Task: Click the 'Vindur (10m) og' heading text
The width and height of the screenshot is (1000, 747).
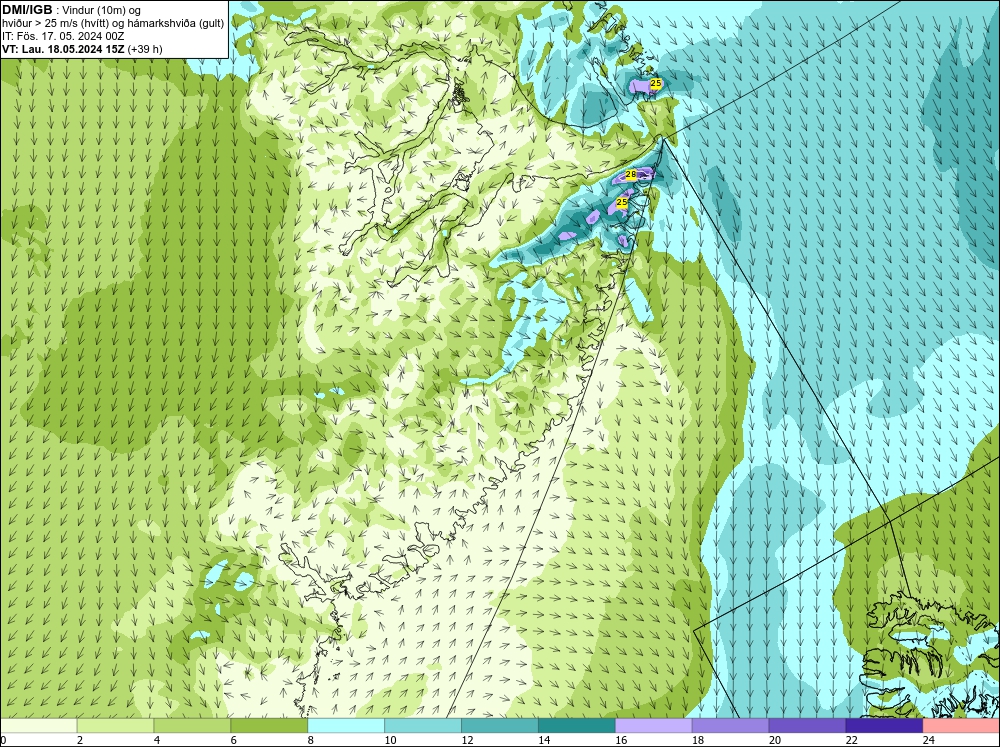Action: tap(101, 10)
